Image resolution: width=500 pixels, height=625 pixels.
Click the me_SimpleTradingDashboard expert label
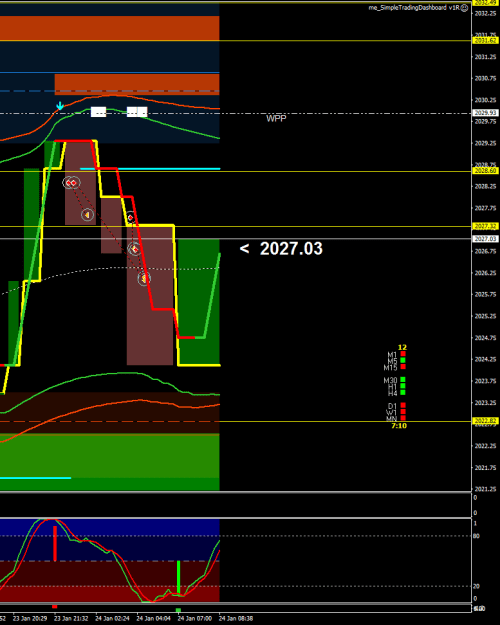[414, 8]
